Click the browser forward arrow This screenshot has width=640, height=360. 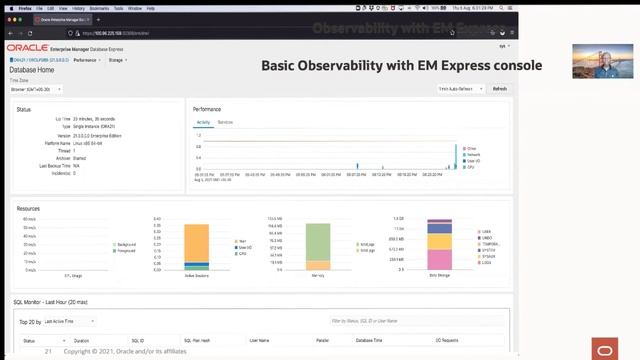tap(20, 33)
